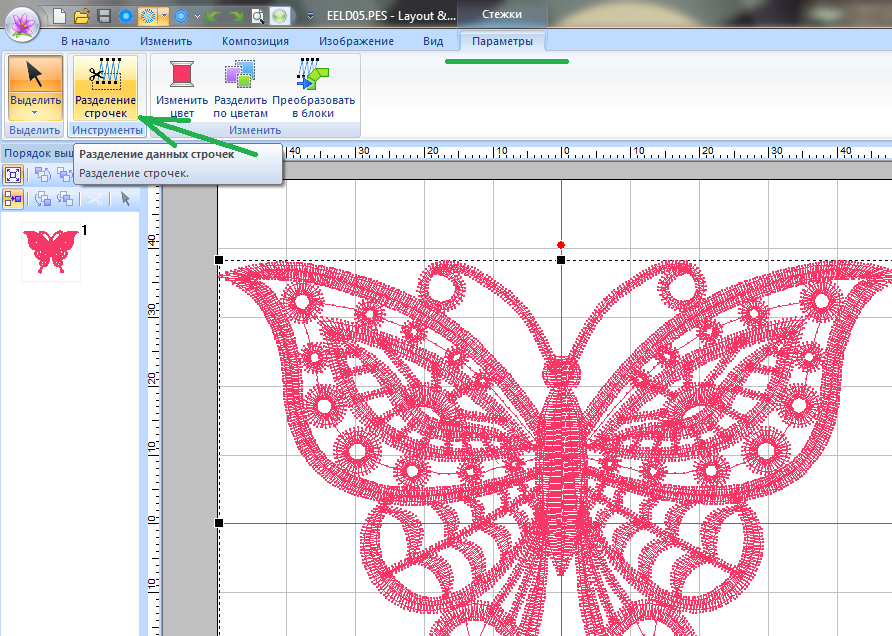892x636 pixels.
Task: Toggle the green circle button in quick toolbar
Action: coord(281,16)
